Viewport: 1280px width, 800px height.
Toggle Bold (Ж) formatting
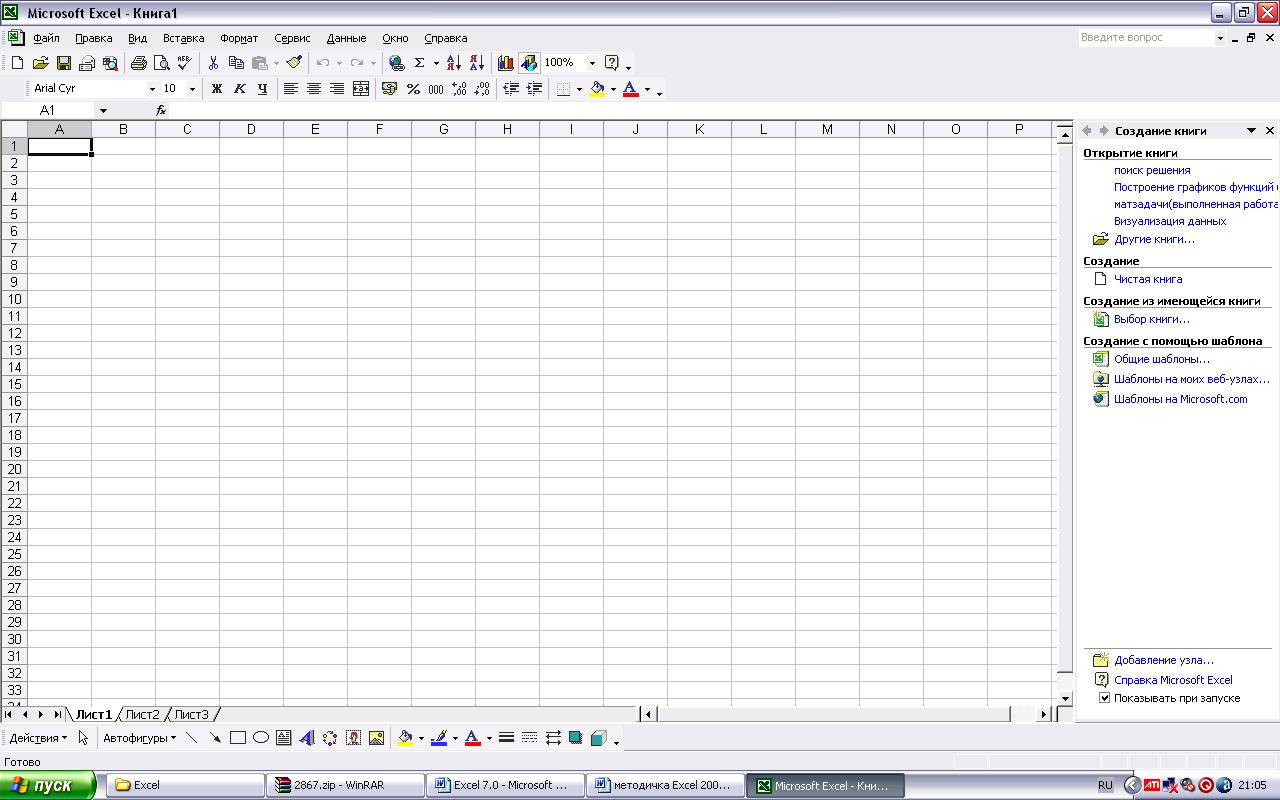pyautogui.click(x=216, y=89)
